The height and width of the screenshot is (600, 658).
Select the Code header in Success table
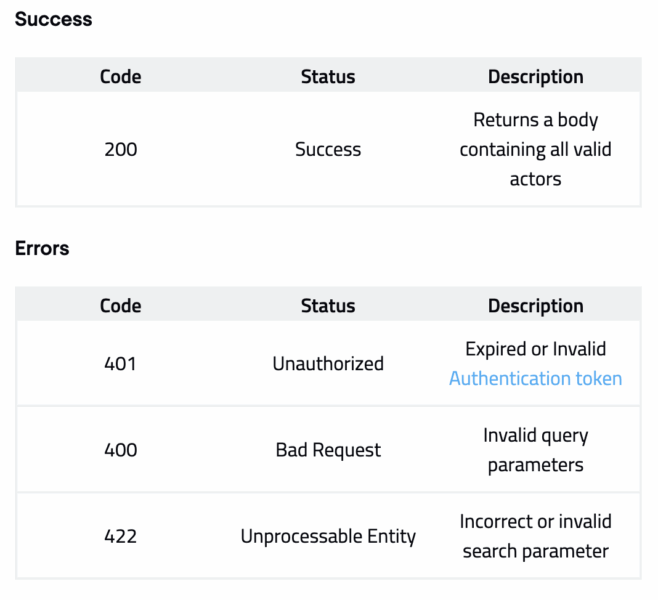(x=120, y=77)
